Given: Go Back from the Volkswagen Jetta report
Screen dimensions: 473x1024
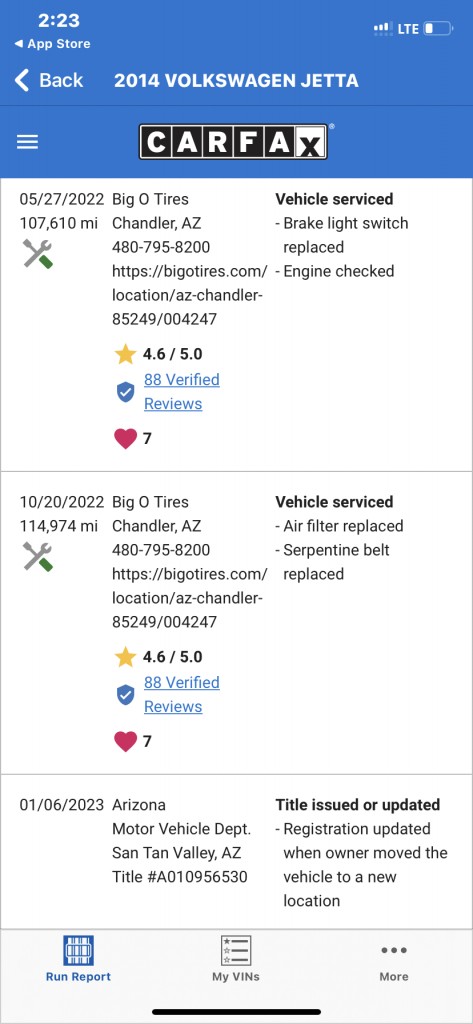Looking at the screenshot, I should click(x=49, y=80).
